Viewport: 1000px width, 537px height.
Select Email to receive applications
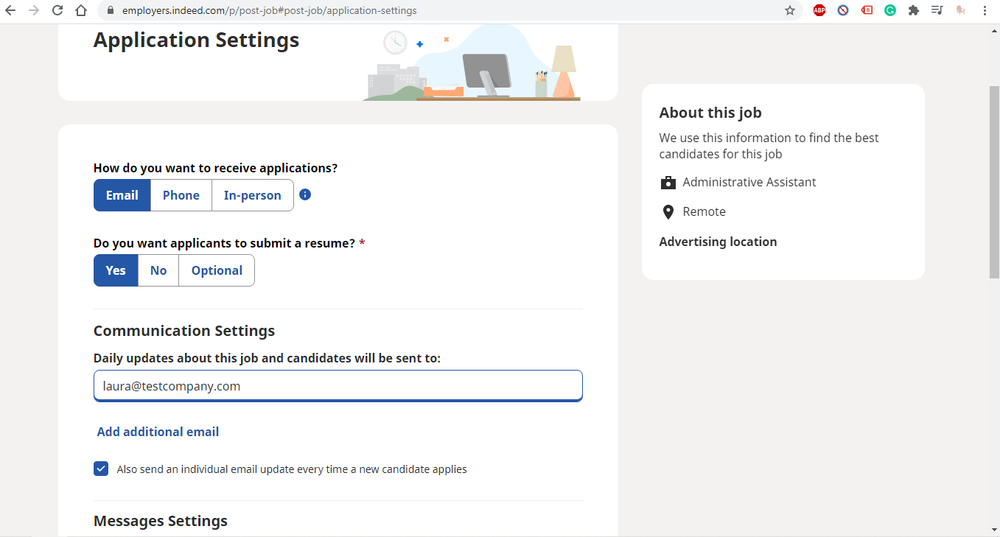[x=122, y=195]
